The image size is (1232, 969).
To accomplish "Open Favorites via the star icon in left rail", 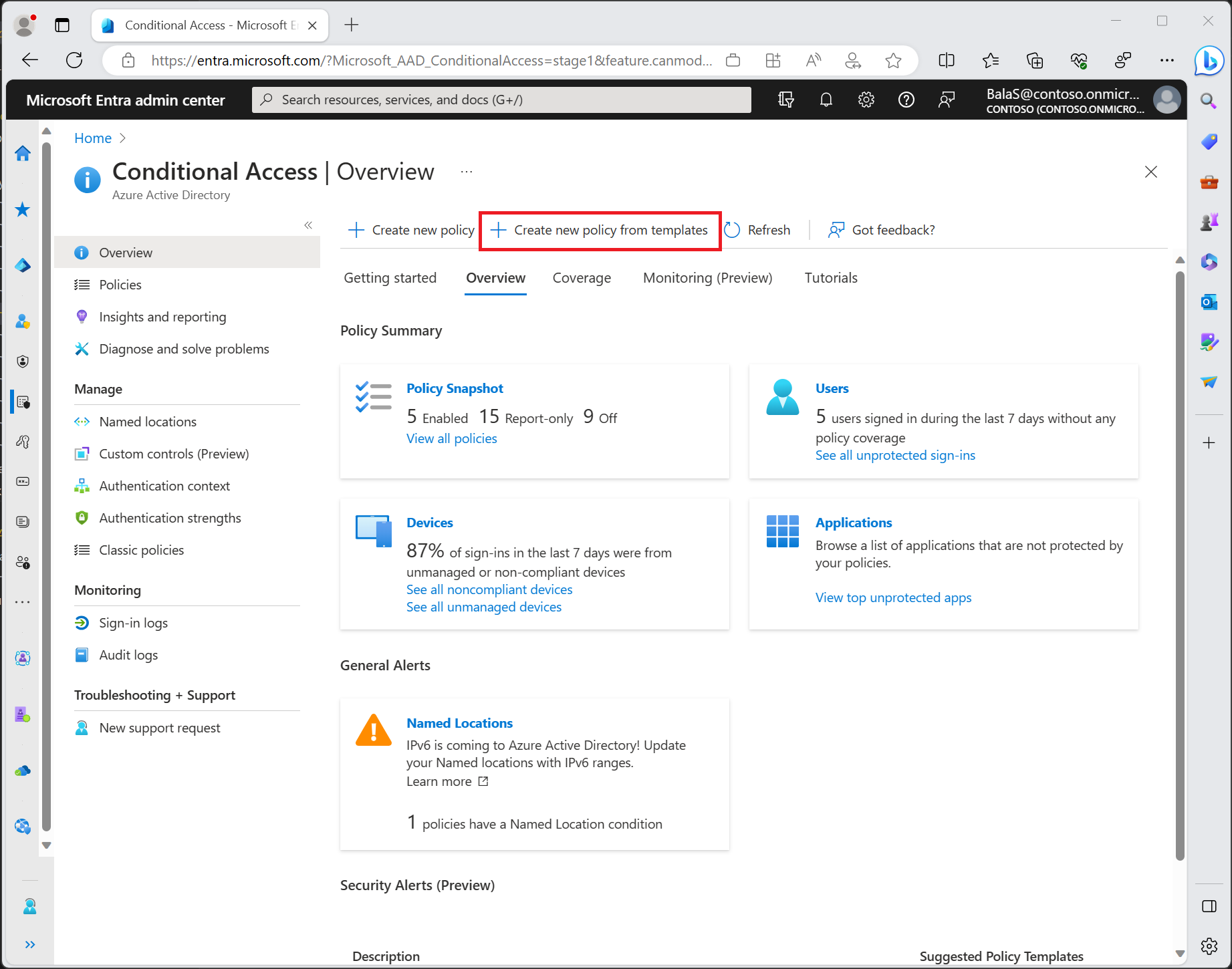I will pyautogui.click(x=23, y=209).
